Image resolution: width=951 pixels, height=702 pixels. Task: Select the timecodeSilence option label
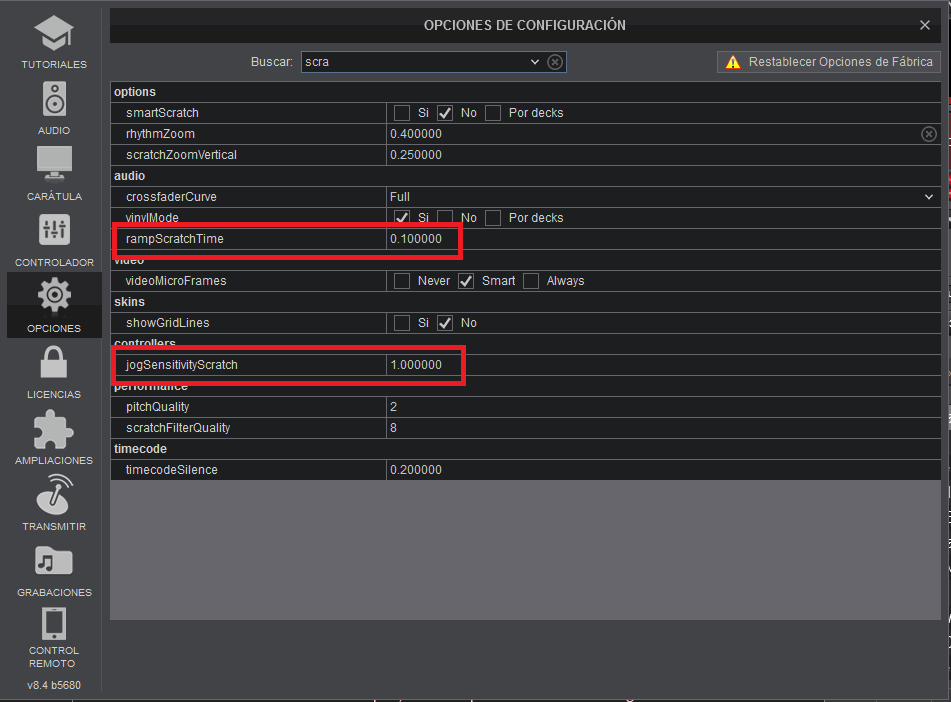coord(172,470)
